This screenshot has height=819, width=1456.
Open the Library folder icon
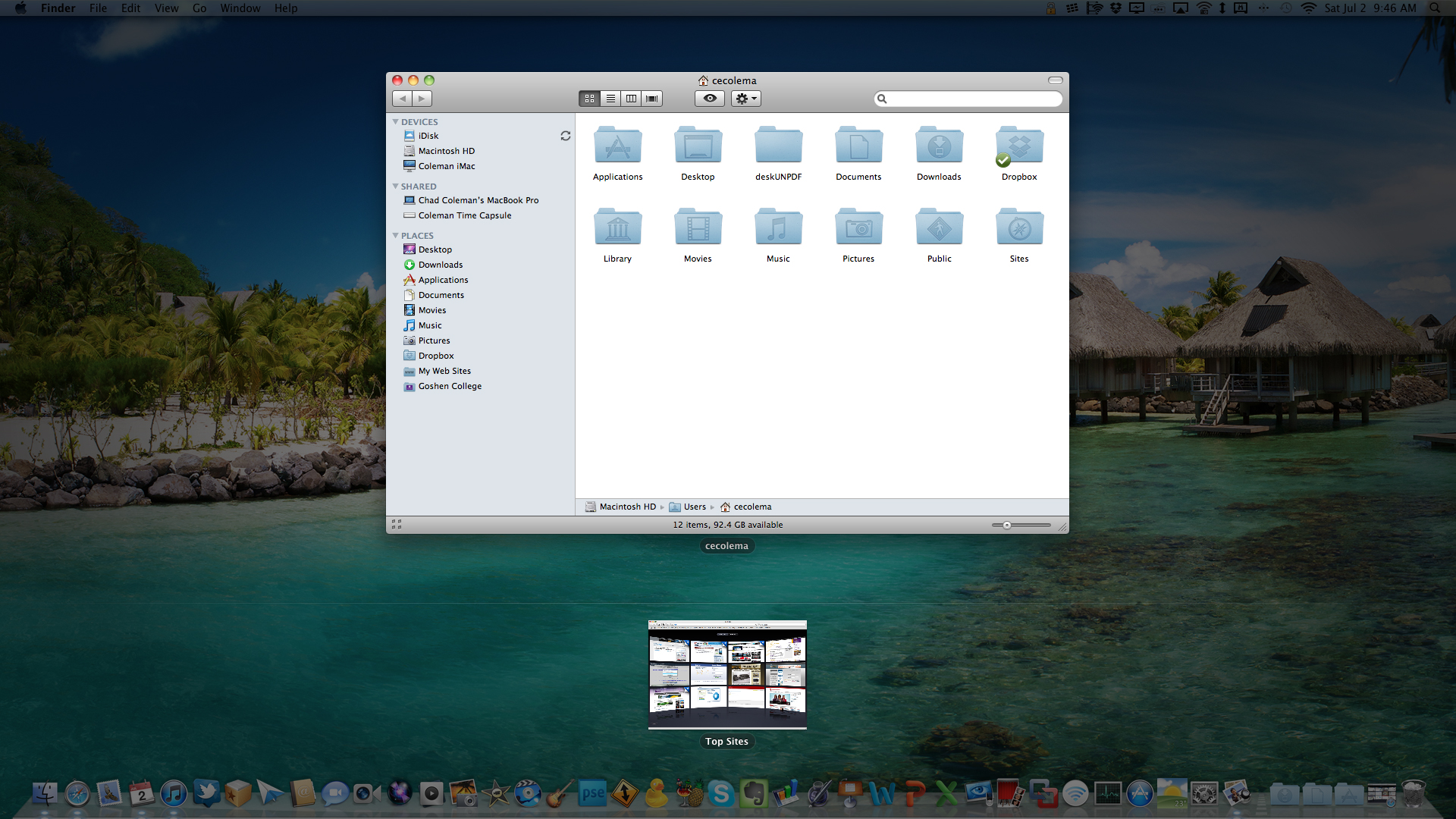(x=617, y=227)
